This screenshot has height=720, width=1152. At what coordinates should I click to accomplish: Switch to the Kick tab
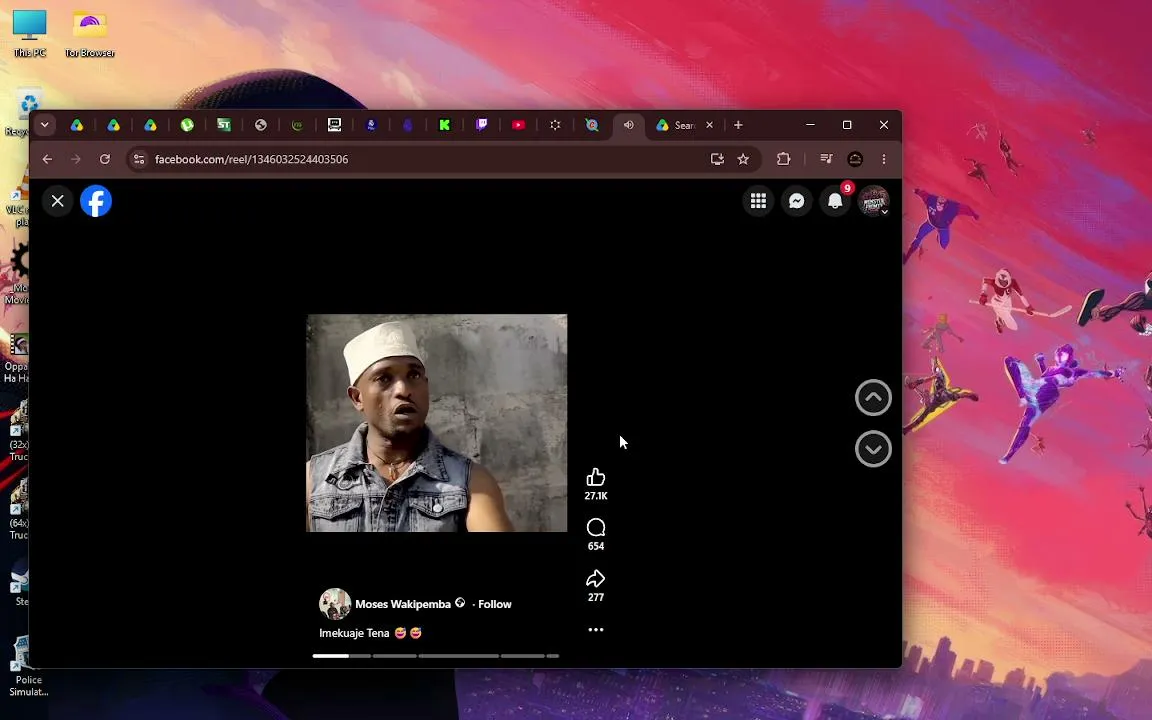click(x=444, y=125)
